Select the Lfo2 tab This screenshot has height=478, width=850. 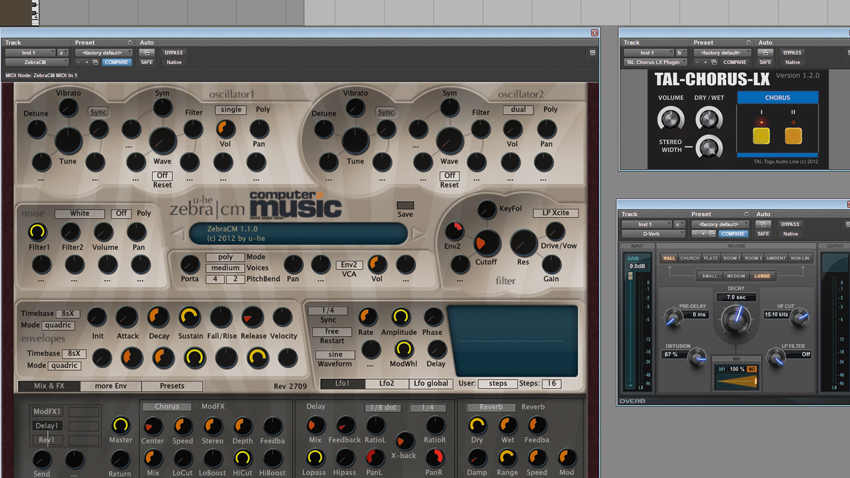(x=387, y=383)
